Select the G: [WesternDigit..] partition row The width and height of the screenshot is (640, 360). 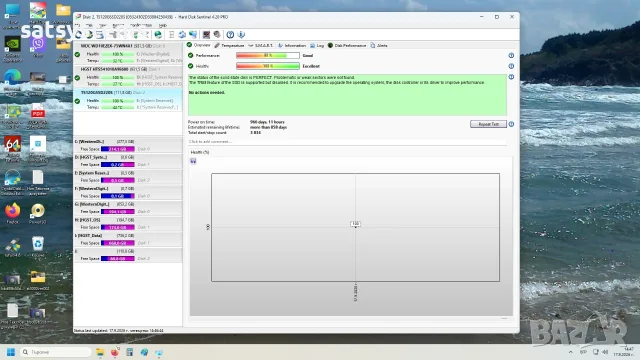[128, 208]
